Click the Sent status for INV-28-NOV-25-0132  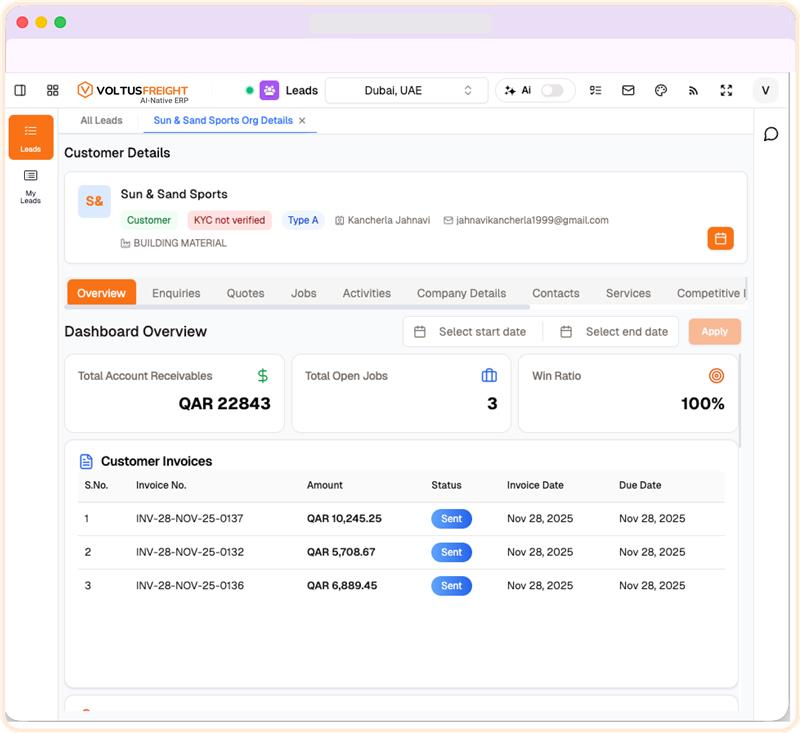(452, 552)
